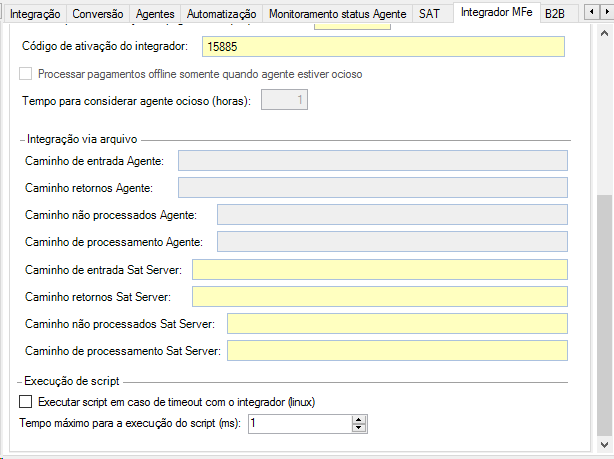The image size is (614, 459).
Task: Open the B2B tab
Action: [x=554, y=14]
